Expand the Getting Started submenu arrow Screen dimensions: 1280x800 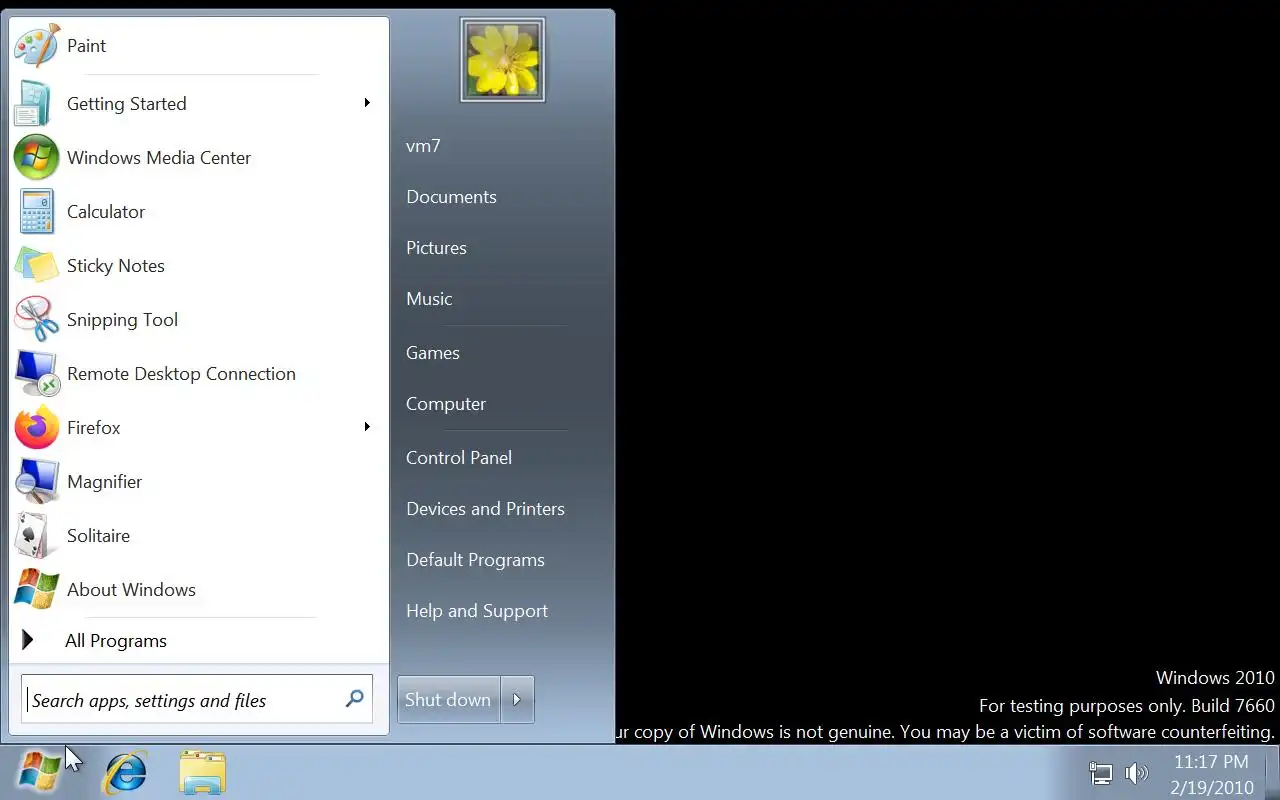coord(367,103)
